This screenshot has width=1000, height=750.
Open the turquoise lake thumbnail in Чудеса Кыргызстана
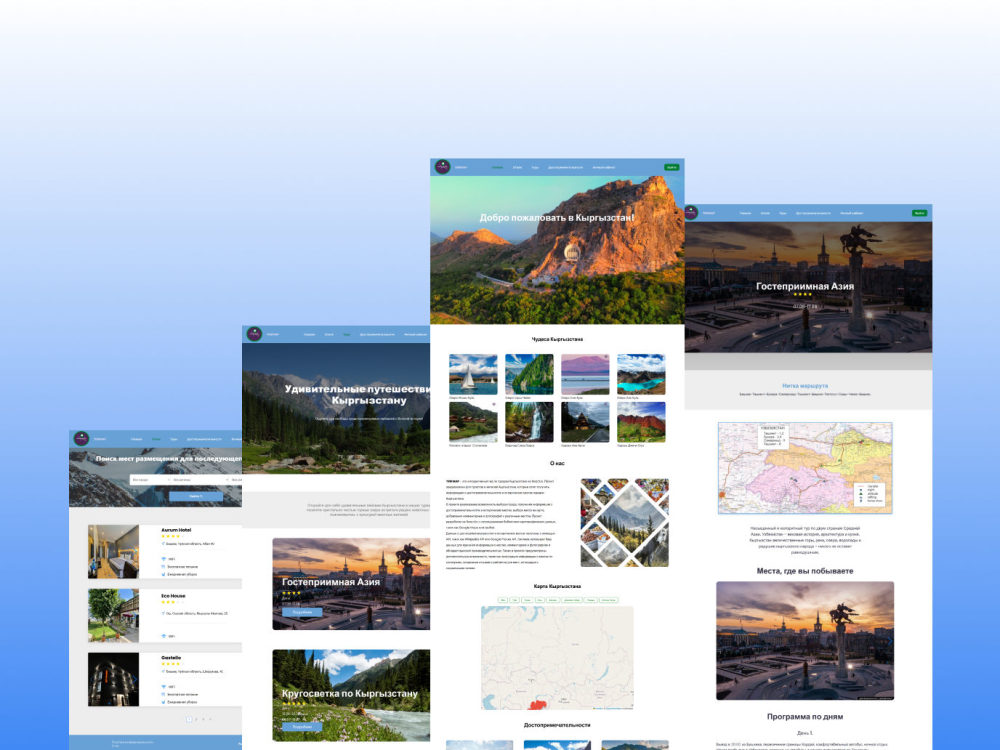(x=642, y=374)
